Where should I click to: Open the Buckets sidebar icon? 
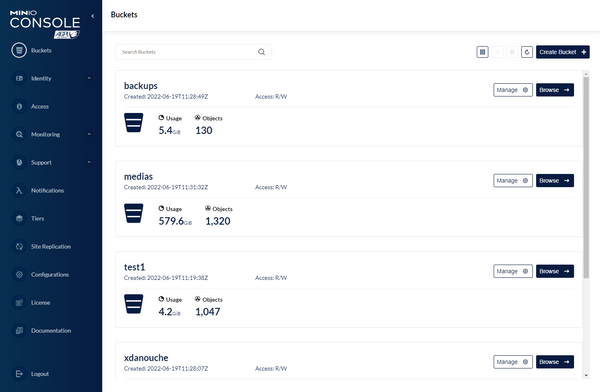click(x=19, y=50)
